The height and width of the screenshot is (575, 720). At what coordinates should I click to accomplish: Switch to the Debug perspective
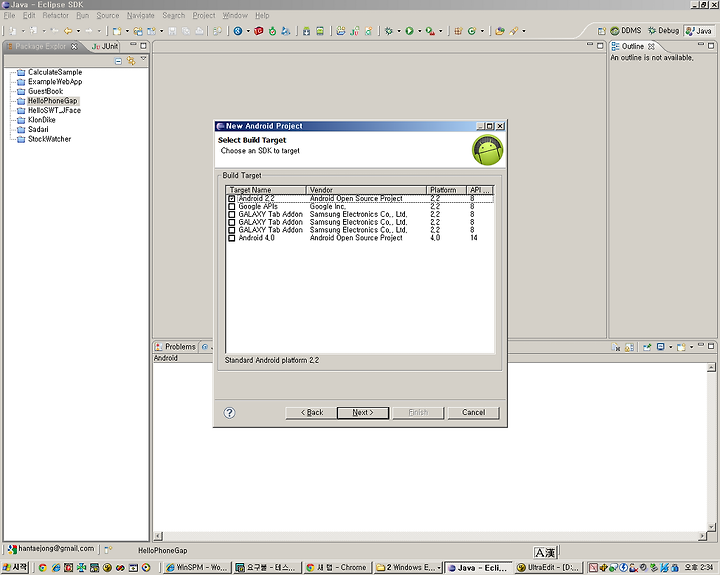click(663, 31)
